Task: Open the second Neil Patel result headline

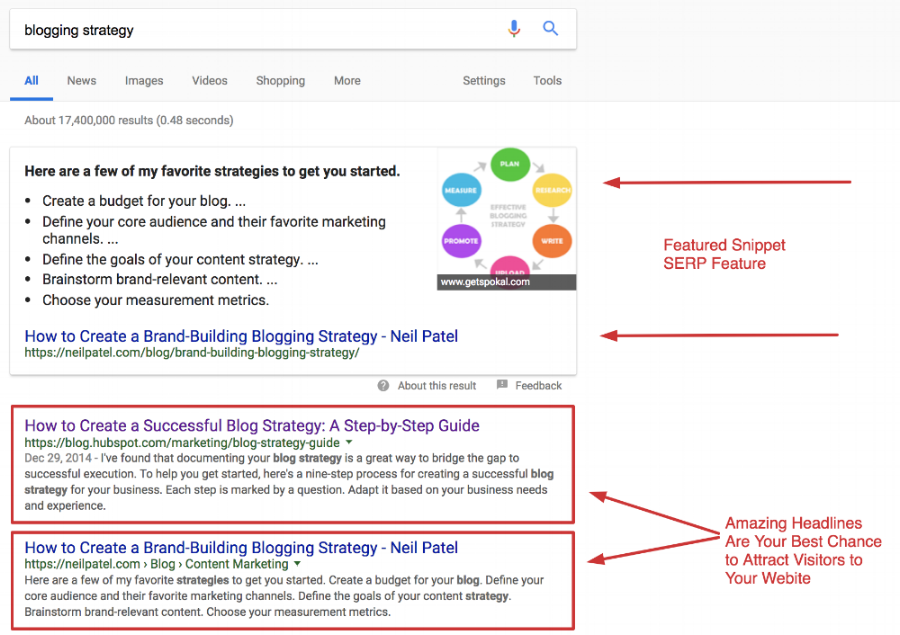Action: pyautogui.click(x=241, y=548)
